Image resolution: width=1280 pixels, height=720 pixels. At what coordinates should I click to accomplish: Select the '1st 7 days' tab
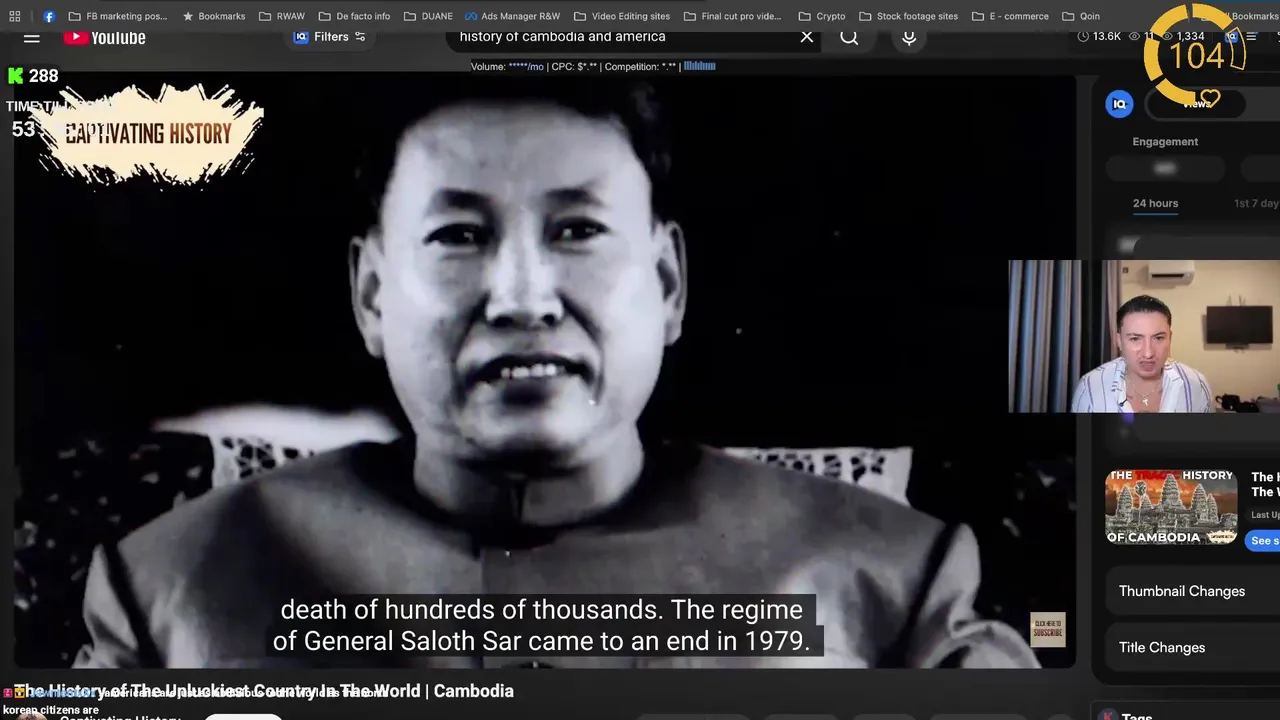1256,203
